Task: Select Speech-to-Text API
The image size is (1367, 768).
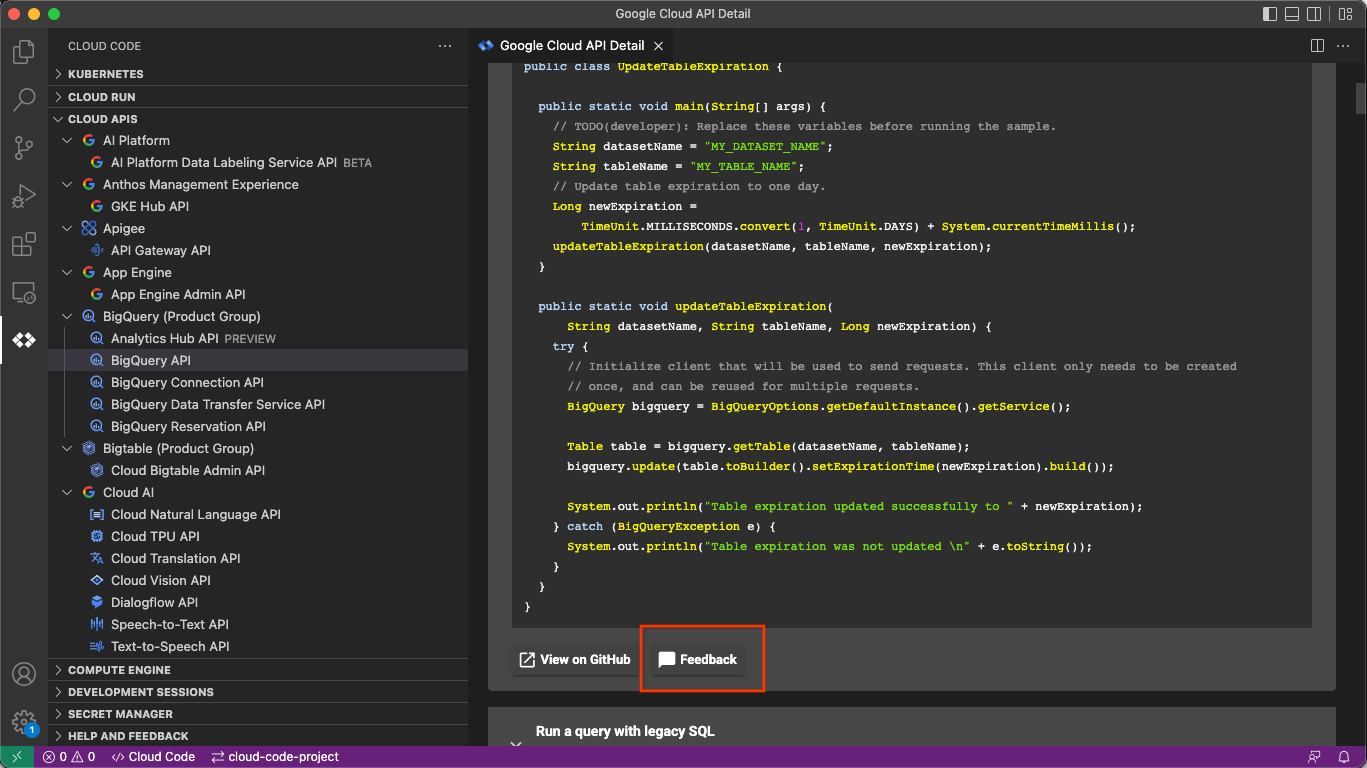Action: [258, 624]
